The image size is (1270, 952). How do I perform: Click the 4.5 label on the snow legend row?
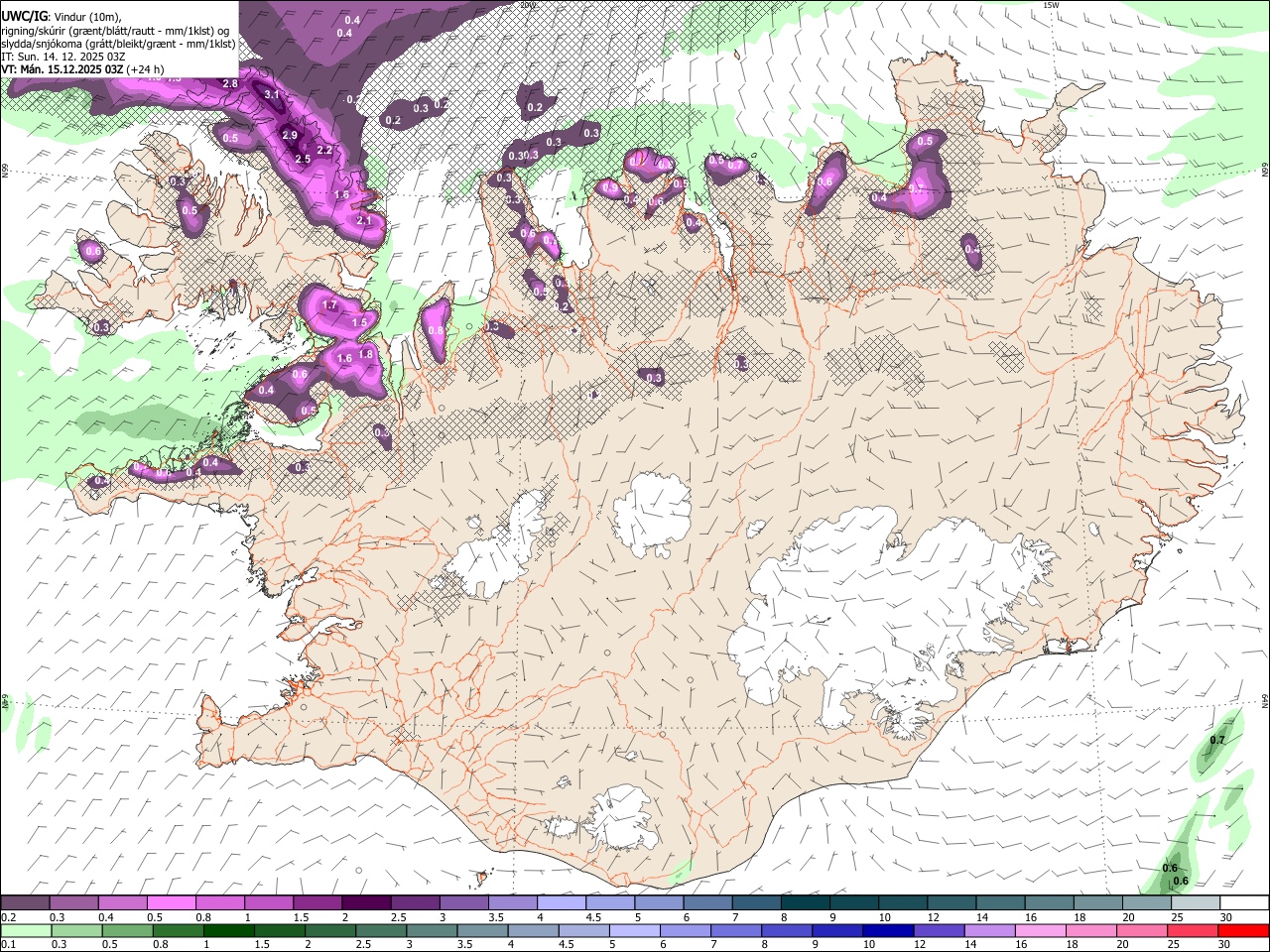pos(593,917)
